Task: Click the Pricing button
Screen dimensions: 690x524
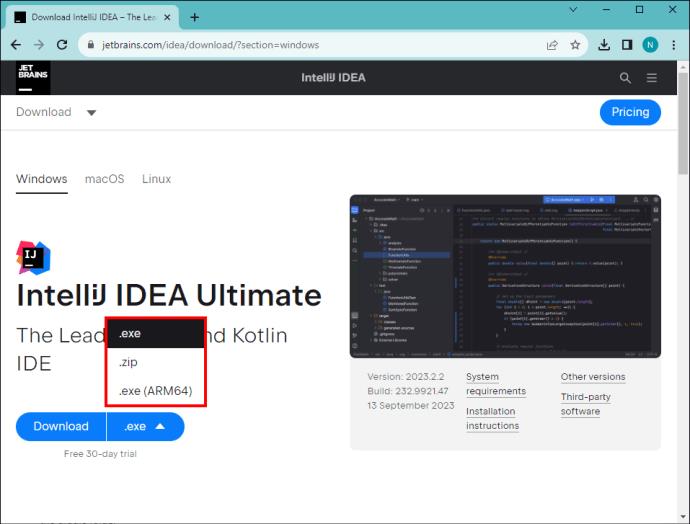Action: (x=630, y=112)
